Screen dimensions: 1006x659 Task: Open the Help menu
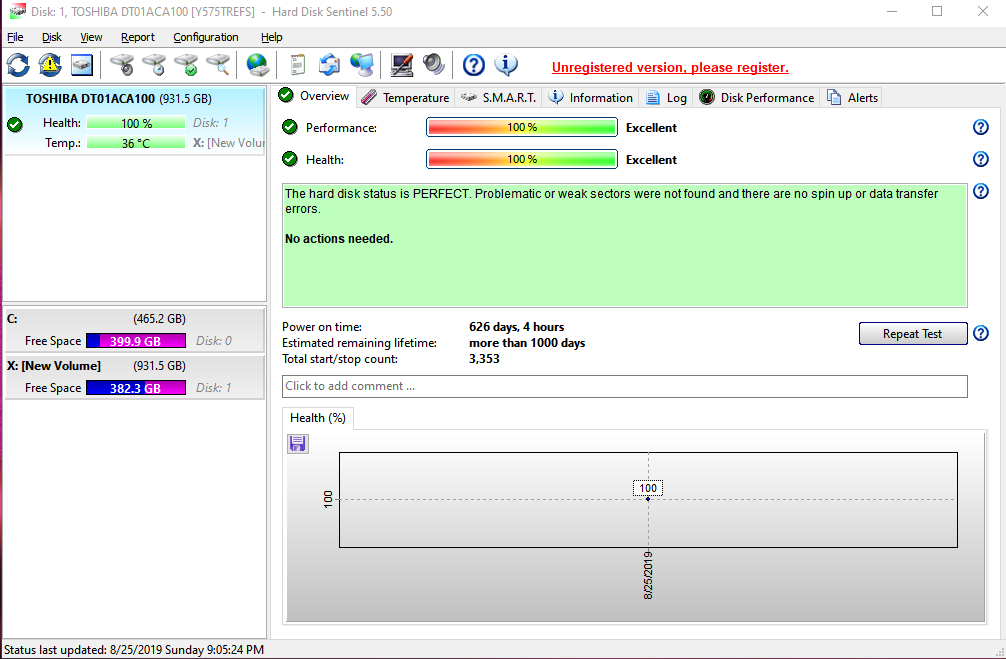pos(271,37)
